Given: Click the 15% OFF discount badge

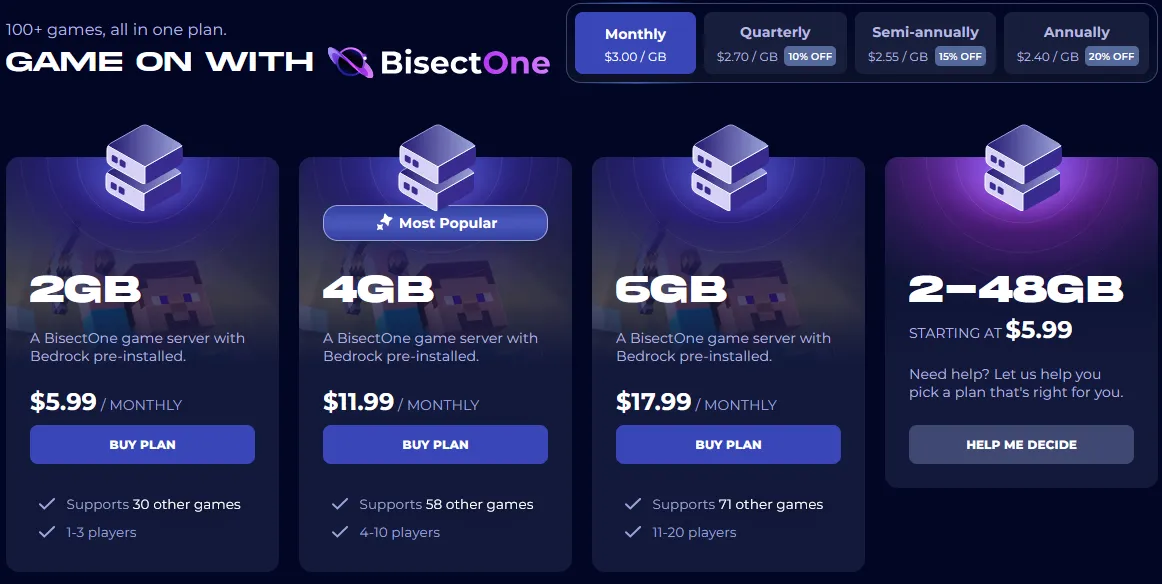Looking at the screenshot, I should click(960, 57).
